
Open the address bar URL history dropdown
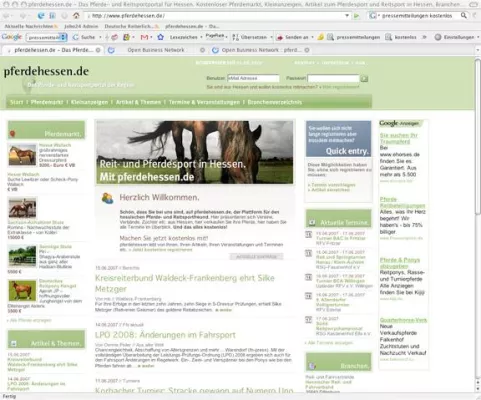coord(347,16)
